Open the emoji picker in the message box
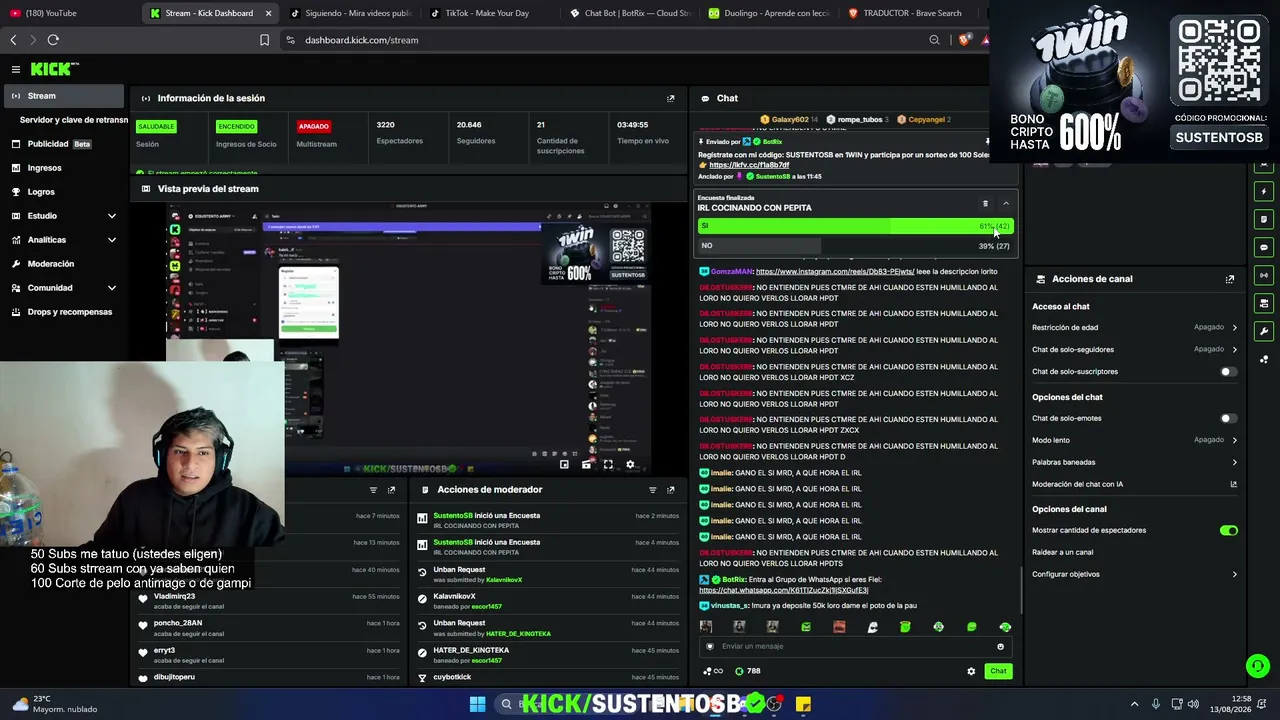 pyautogui.click(x=1000, y=646)
